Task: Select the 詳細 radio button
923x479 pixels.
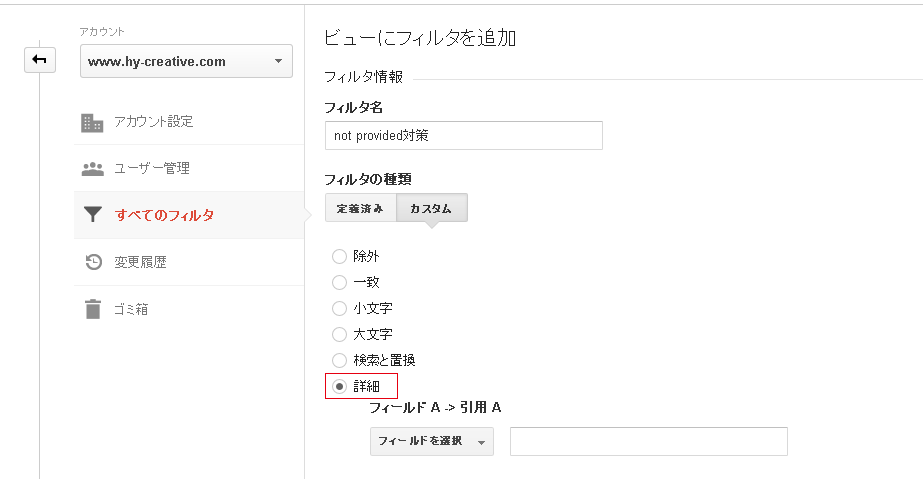Action: (339, 387)
